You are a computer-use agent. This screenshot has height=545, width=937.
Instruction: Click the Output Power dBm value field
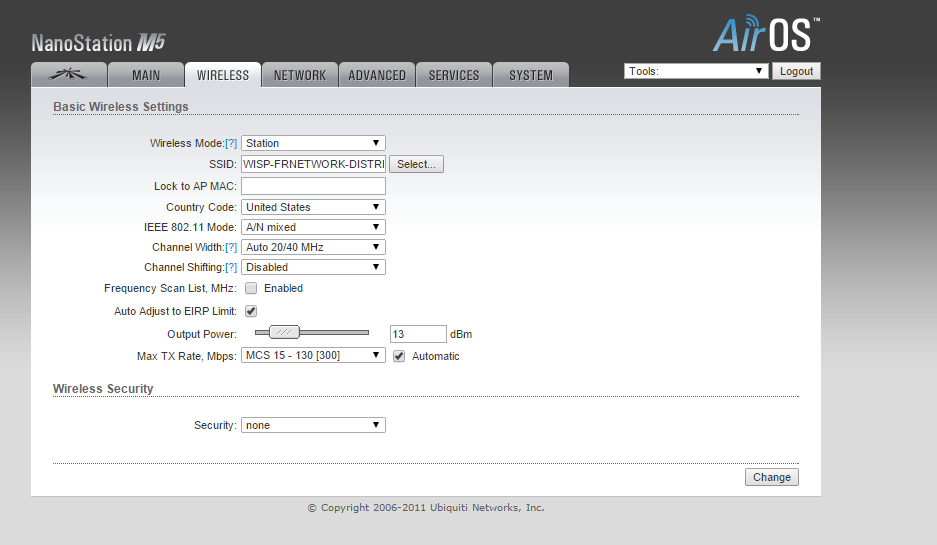pyautogui.click(x=418, y=334)
